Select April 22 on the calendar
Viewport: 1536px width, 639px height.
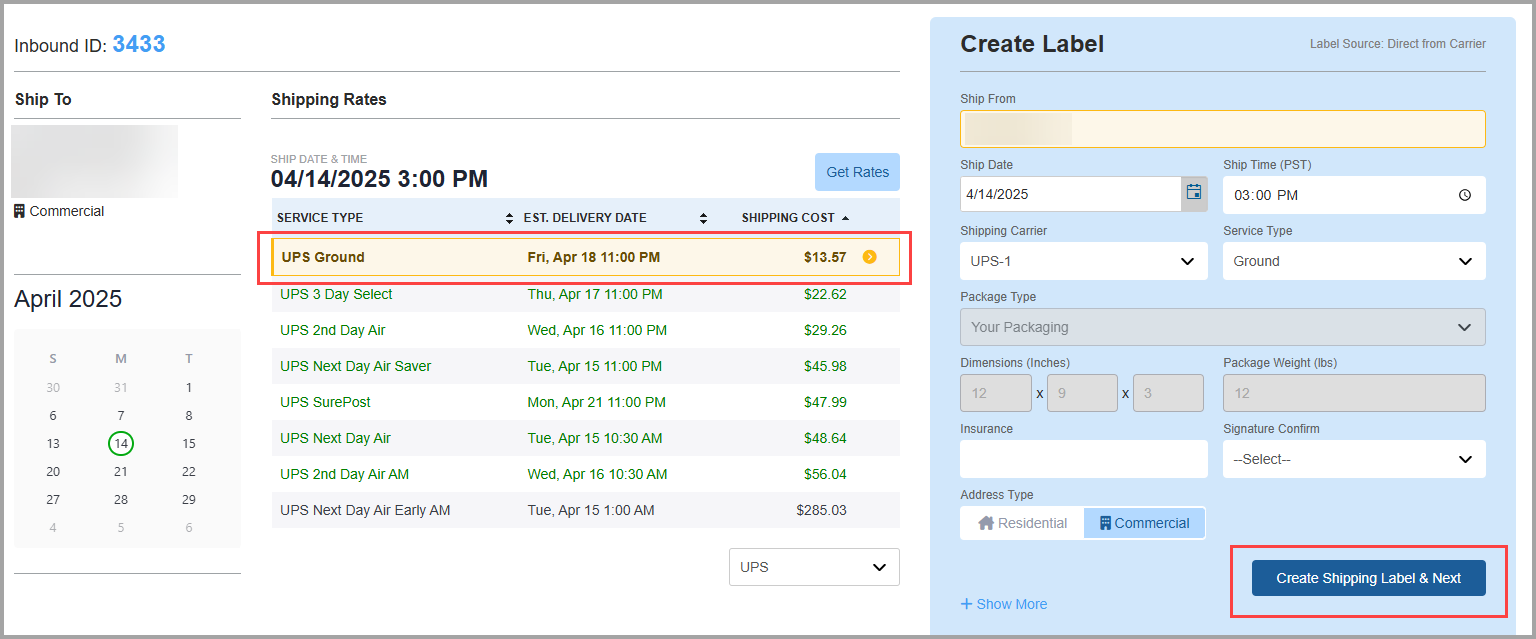point(189,471)
